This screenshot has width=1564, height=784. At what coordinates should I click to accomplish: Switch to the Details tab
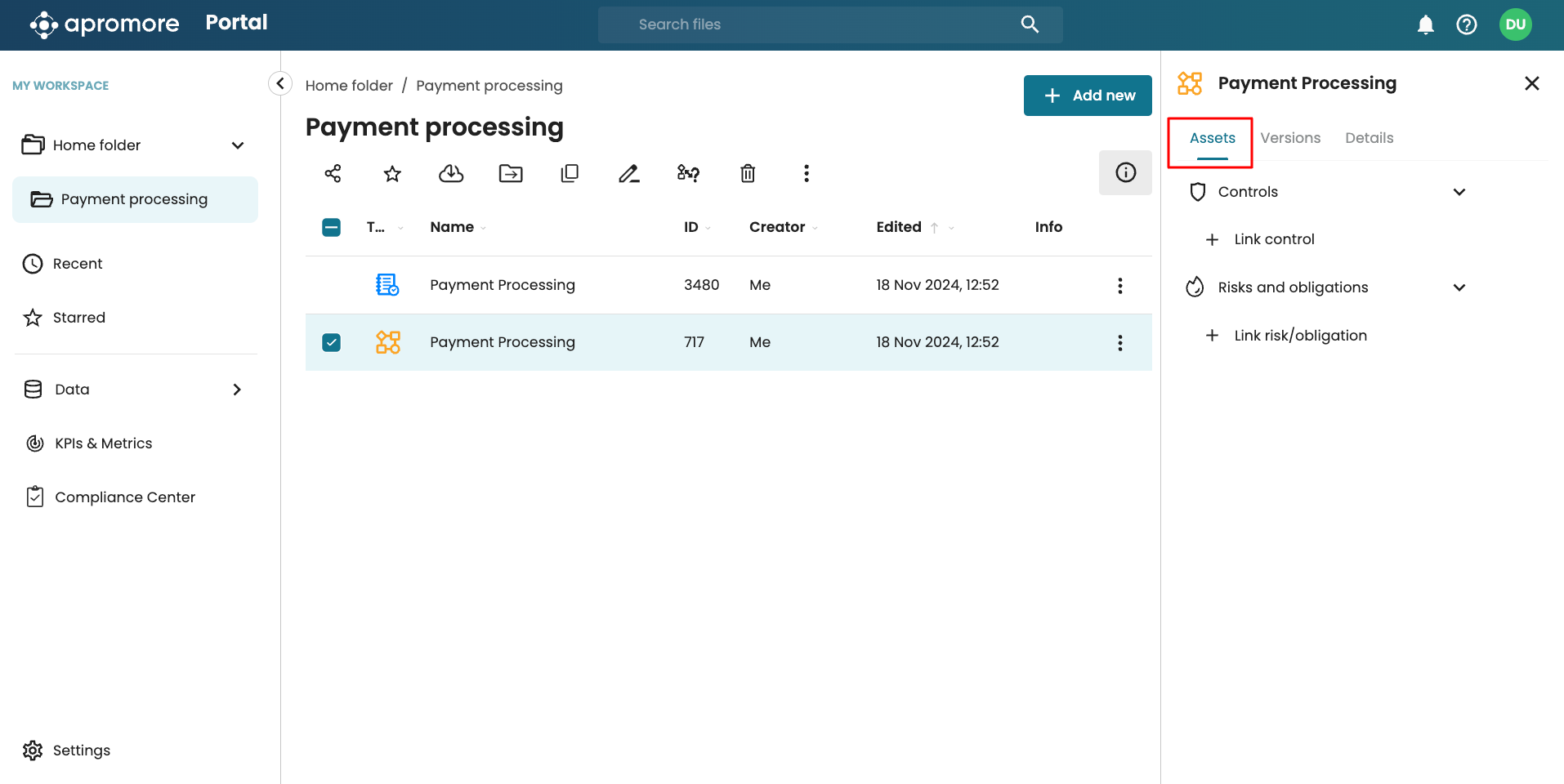1369,138
